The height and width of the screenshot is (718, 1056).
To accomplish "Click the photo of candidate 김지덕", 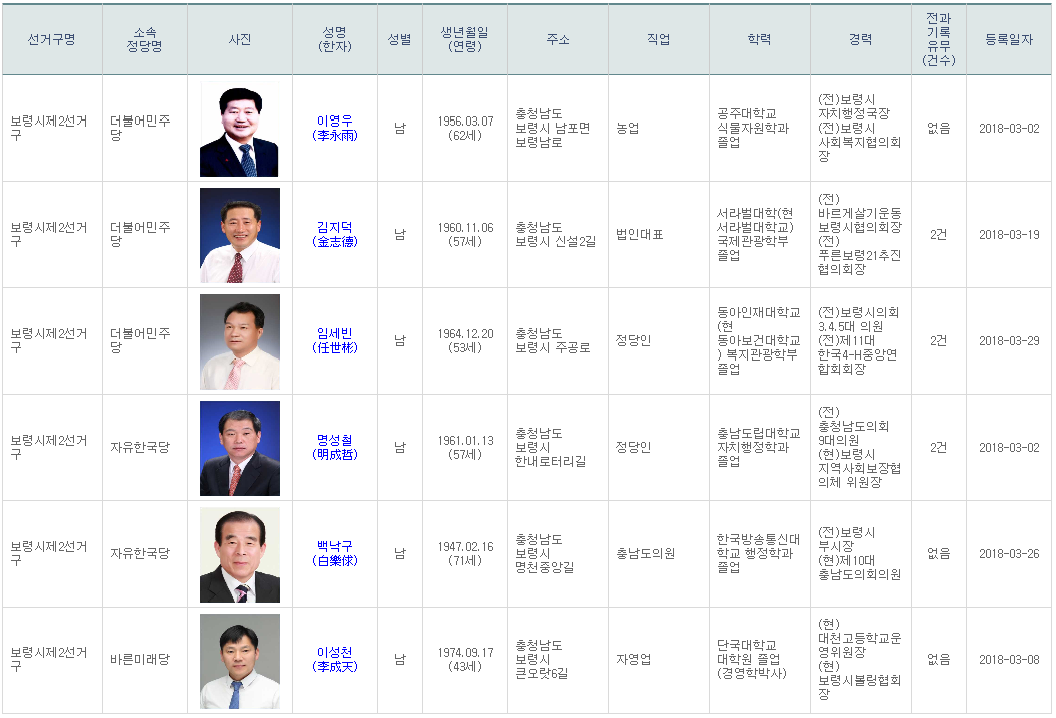I will pyautogui.click(x=240, y=235).
